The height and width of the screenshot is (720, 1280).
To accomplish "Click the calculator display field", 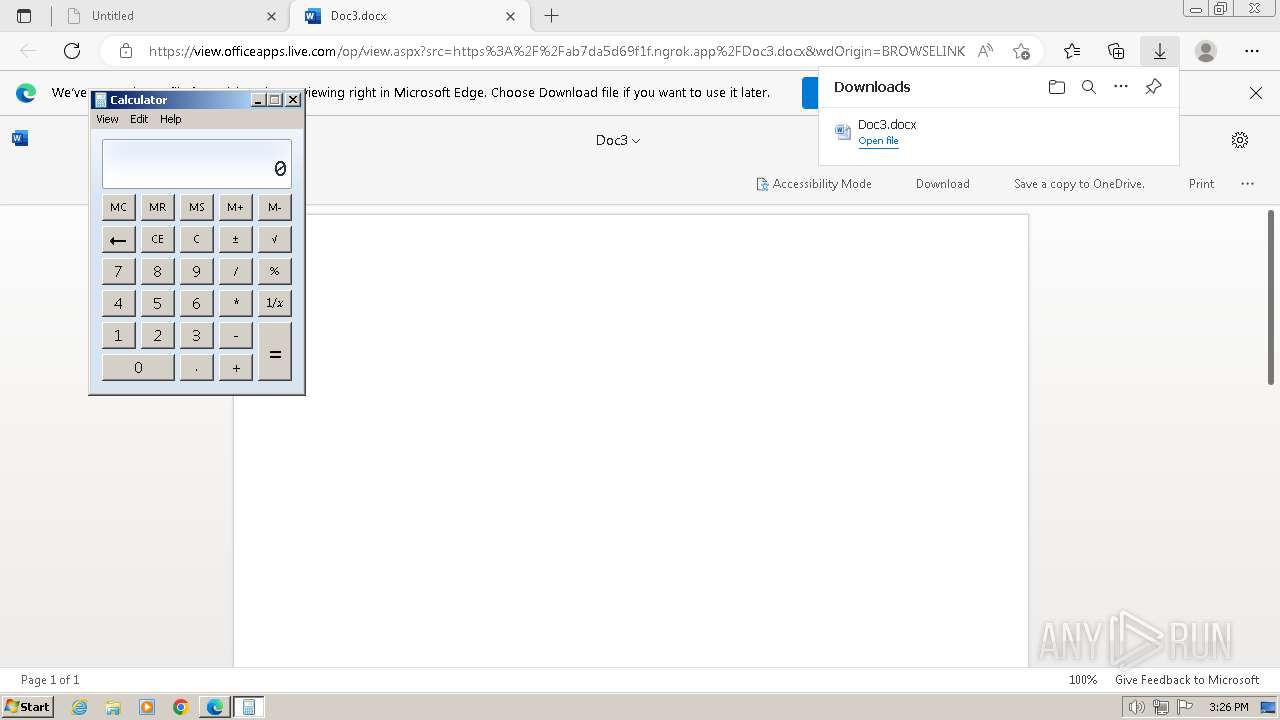I will point(197,163).
